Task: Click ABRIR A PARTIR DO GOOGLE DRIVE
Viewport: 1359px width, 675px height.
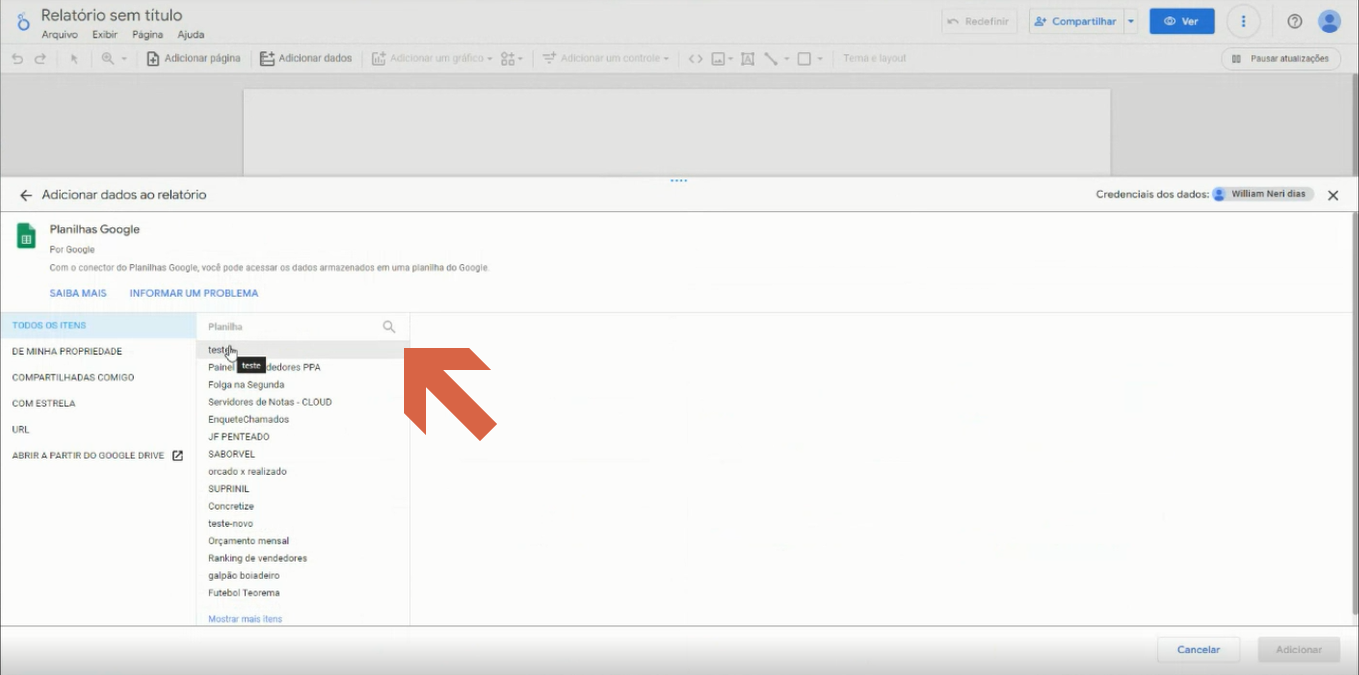Action: point(98,455)
